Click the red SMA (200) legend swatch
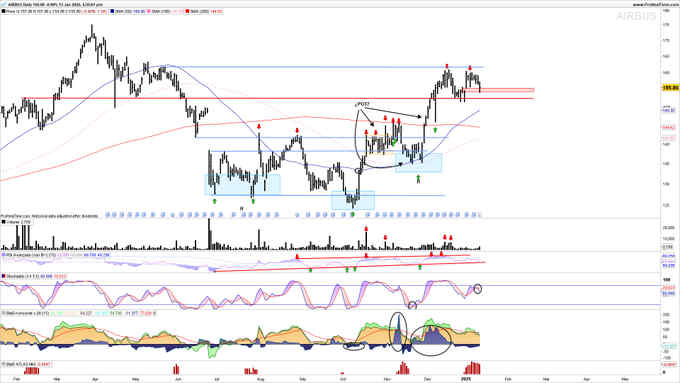680x383 pixels. pos(187,11)
